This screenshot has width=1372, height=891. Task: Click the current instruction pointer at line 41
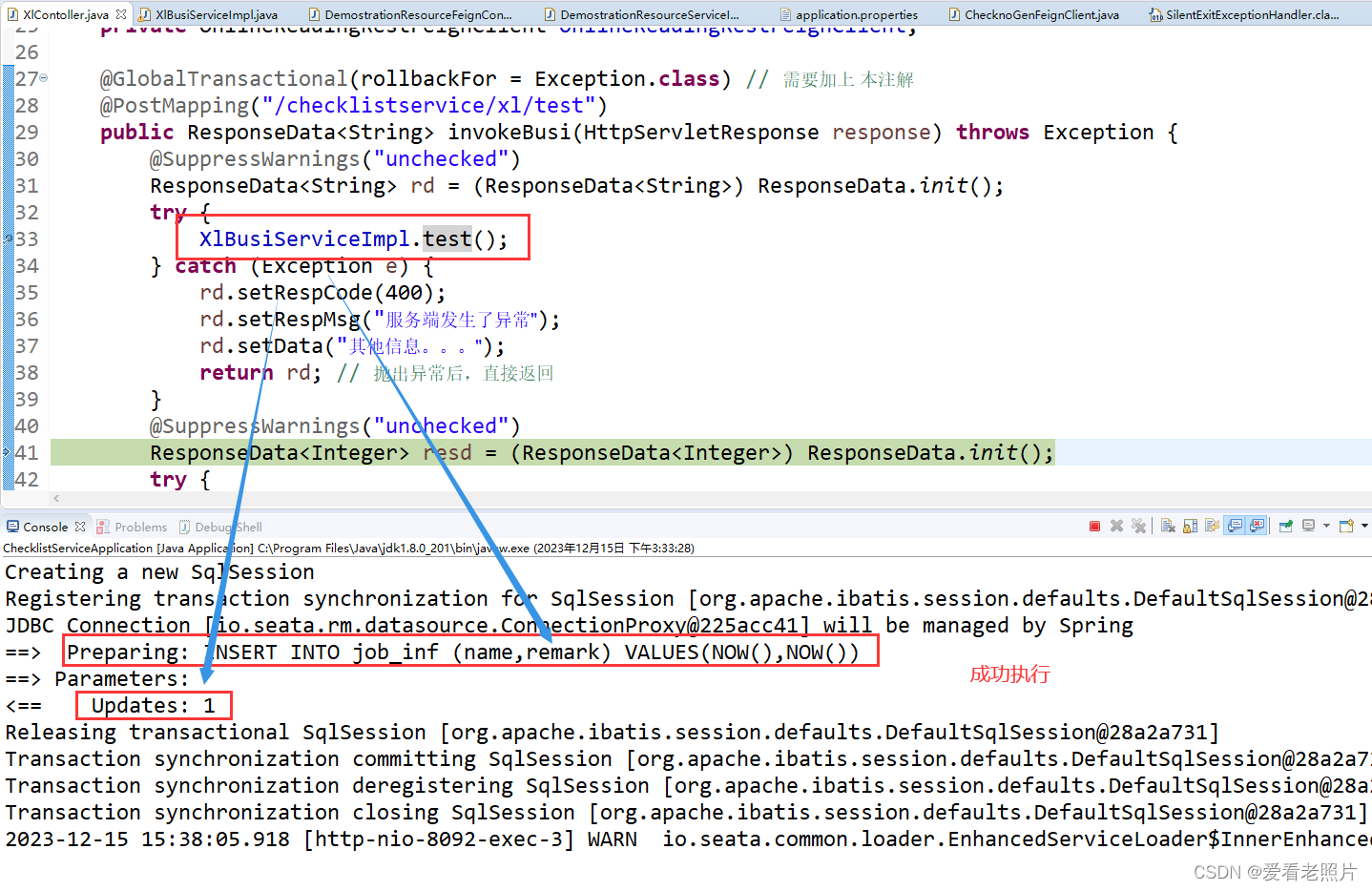(8, 452)
